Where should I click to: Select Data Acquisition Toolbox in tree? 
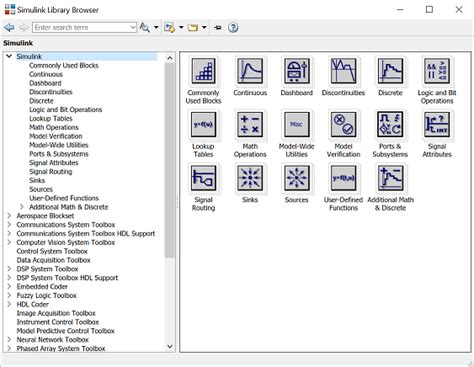pos(54,260)
